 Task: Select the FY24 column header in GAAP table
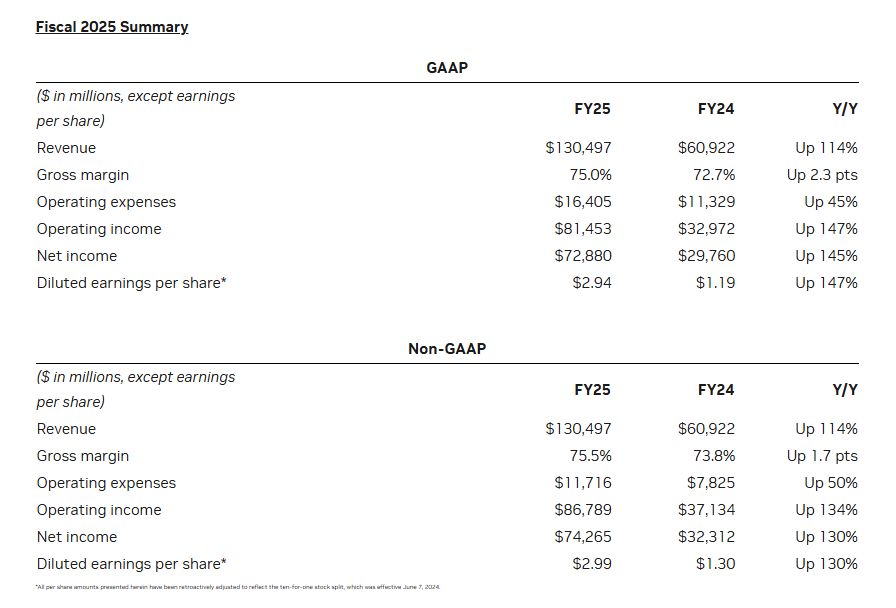point(716,108)
